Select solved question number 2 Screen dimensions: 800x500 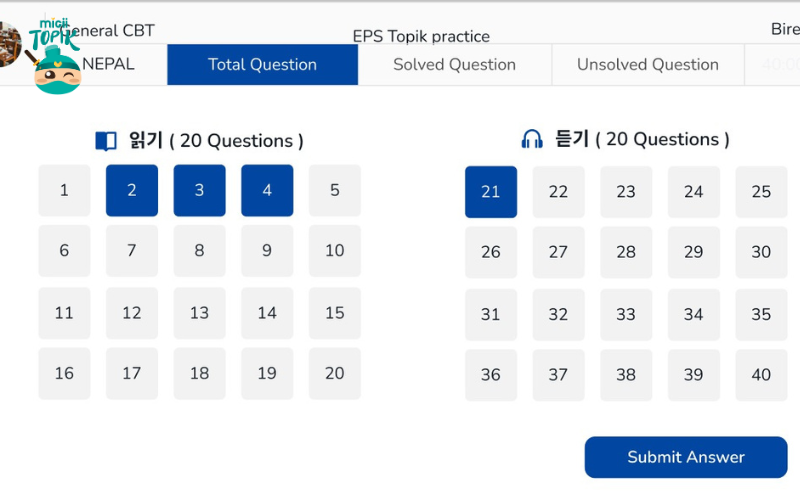pos(132,190)
